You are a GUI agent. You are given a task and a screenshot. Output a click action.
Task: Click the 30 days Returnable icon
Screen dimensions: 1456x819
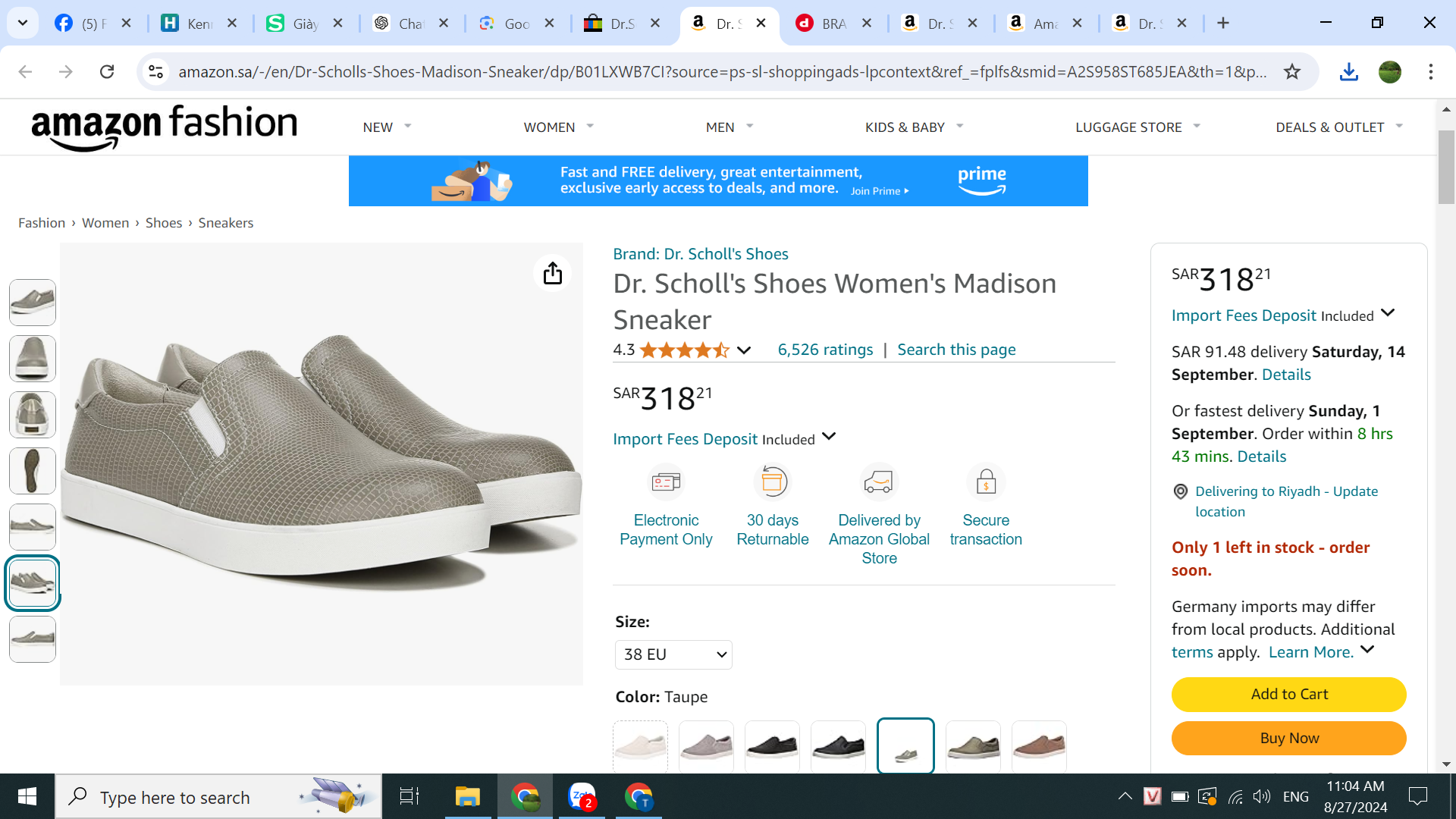coord(773,482)
